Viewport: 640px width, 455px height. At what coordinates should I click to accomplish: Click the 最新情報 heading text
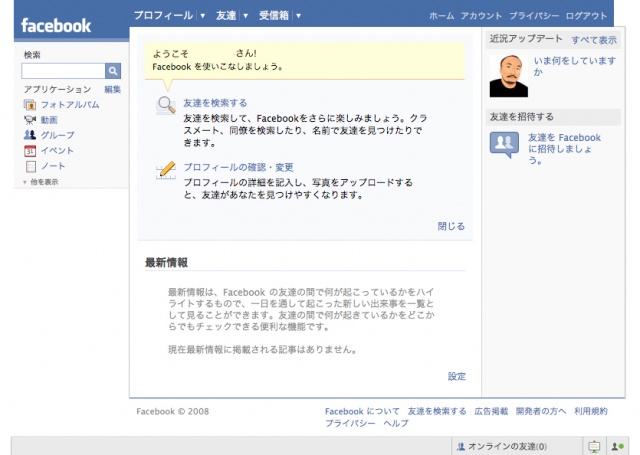click(167, 262)
